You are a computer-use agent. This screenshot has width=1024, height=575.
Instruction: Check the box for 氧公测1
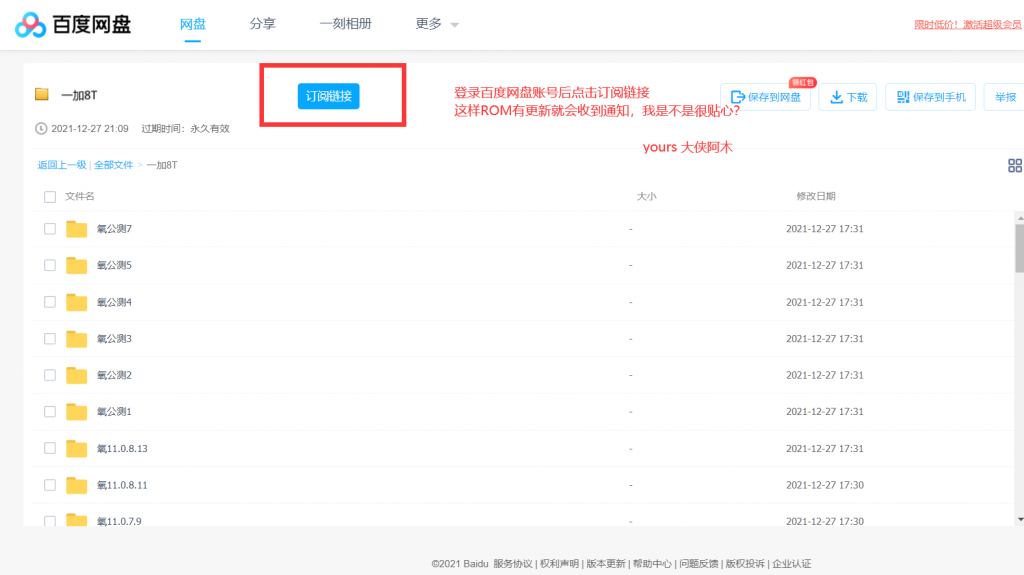[x=50, y=412]
